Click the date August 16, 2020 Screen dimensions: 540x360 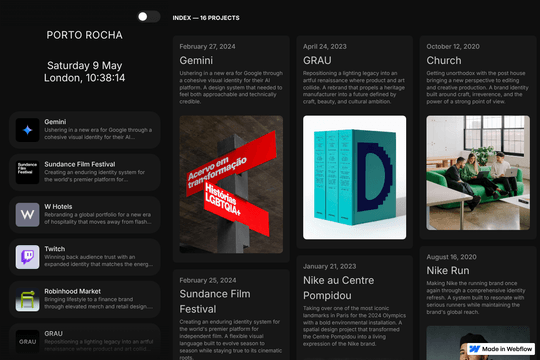(x=451, y=257)
